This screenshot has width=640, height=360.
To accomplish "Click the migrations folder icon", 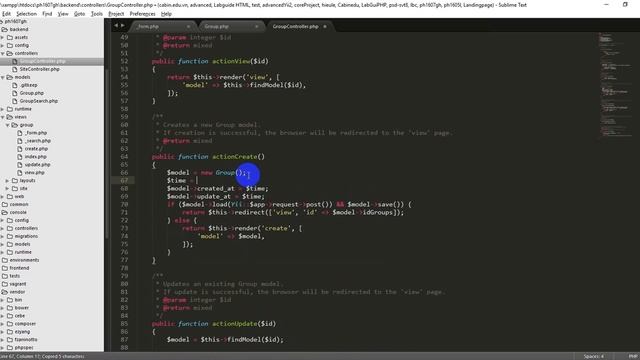I will click(10, 236).
